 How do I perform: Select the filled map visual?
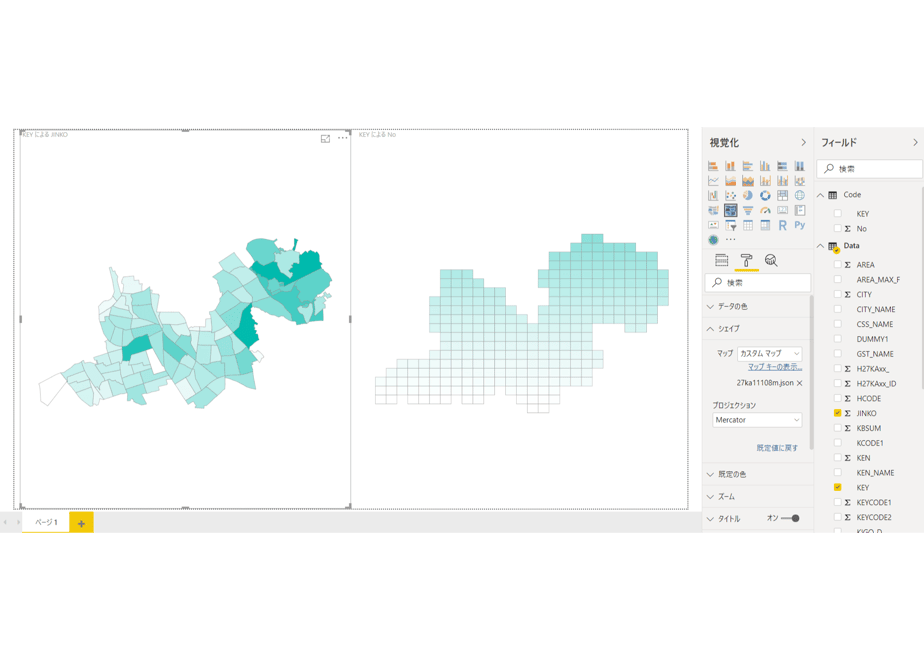(713, 210)
